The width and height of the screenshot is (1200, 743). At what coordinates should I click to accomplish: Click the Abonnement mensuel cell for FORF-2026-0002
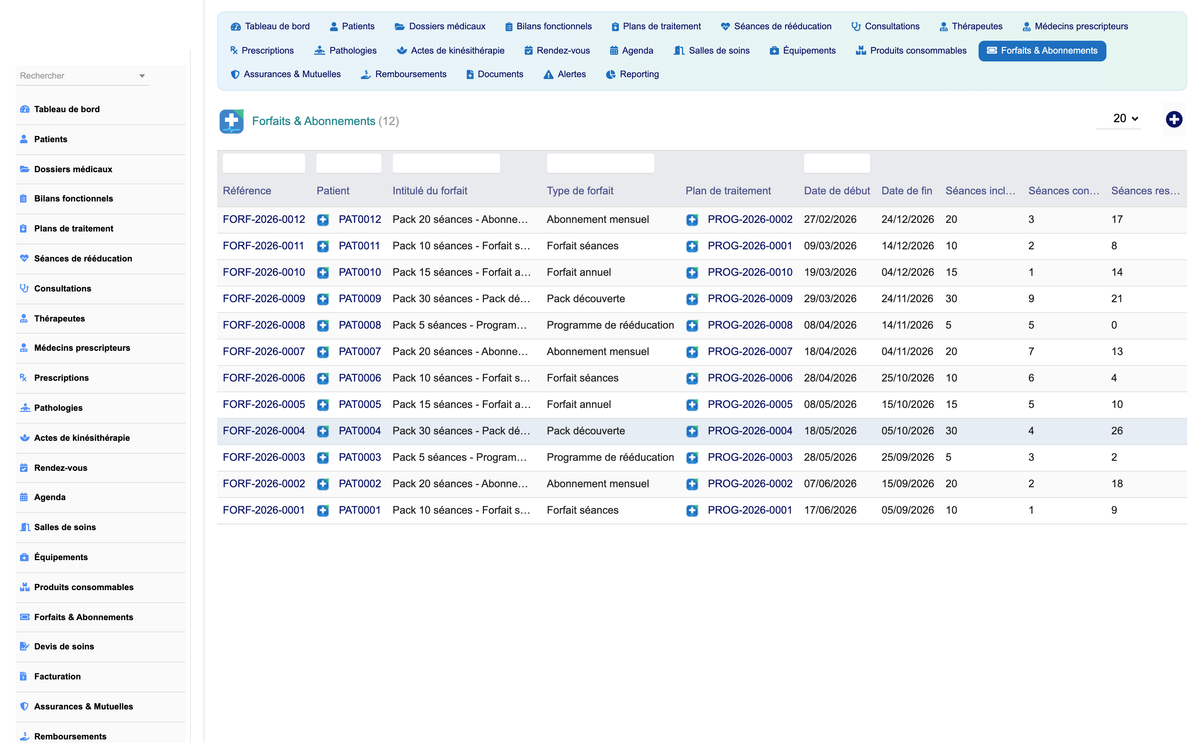pos(598,484)
